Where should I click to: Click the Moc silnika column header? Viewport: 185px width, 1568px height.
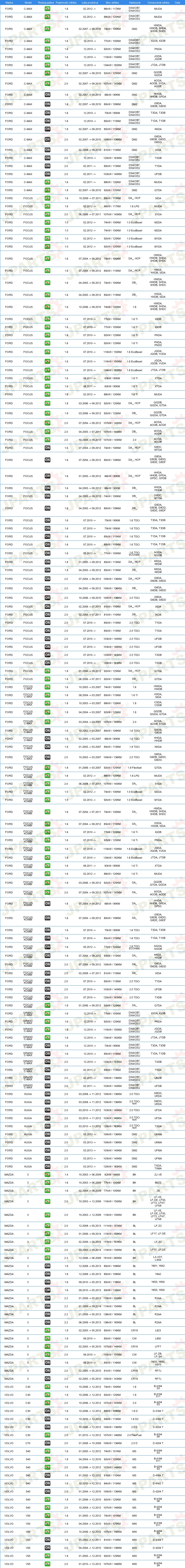[112, 2]
